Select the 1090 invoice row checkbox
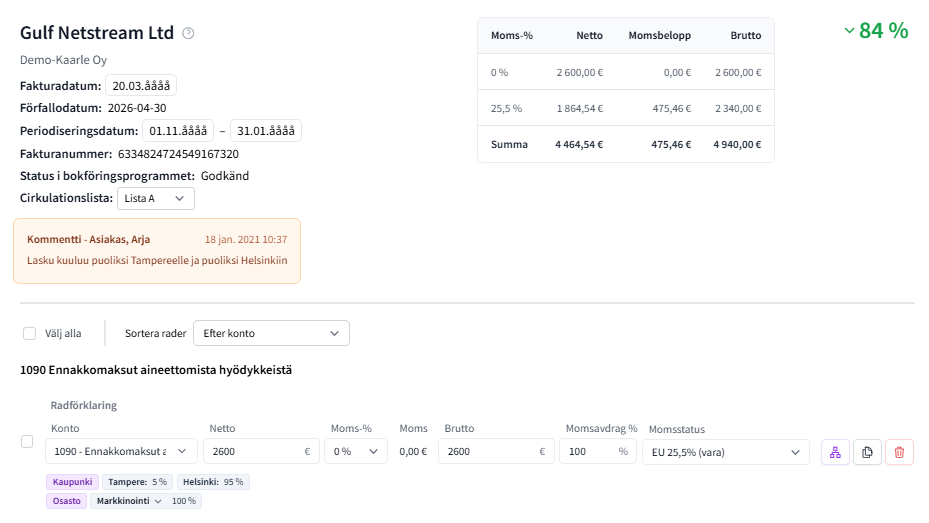 pos(27,442)
